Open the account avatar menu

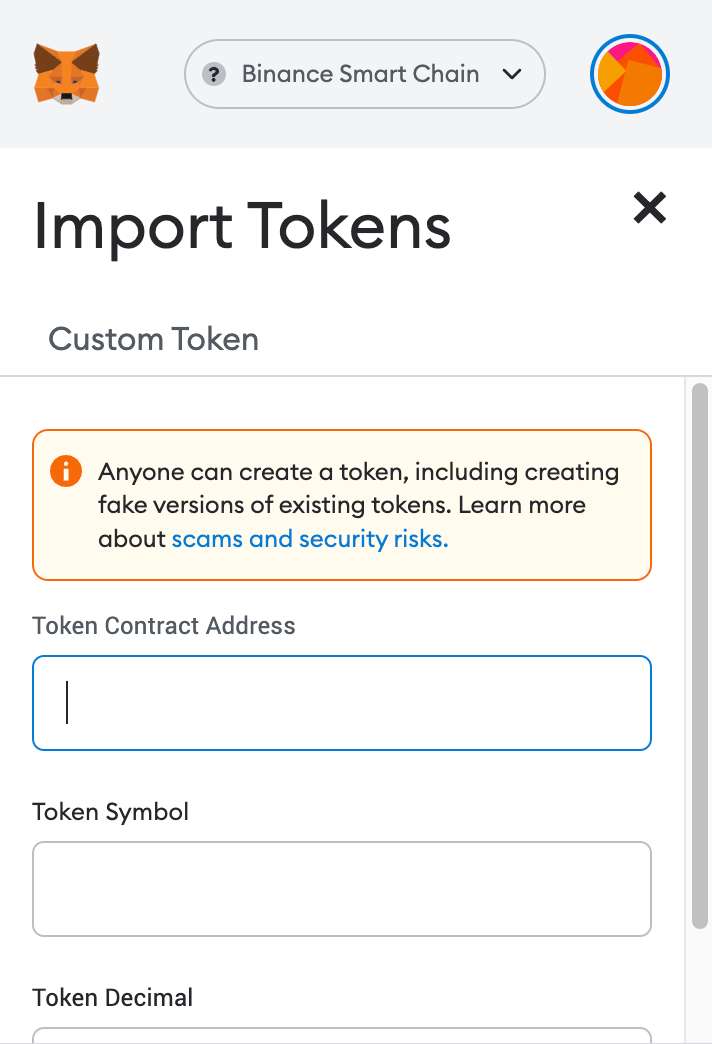coord(629,74)
